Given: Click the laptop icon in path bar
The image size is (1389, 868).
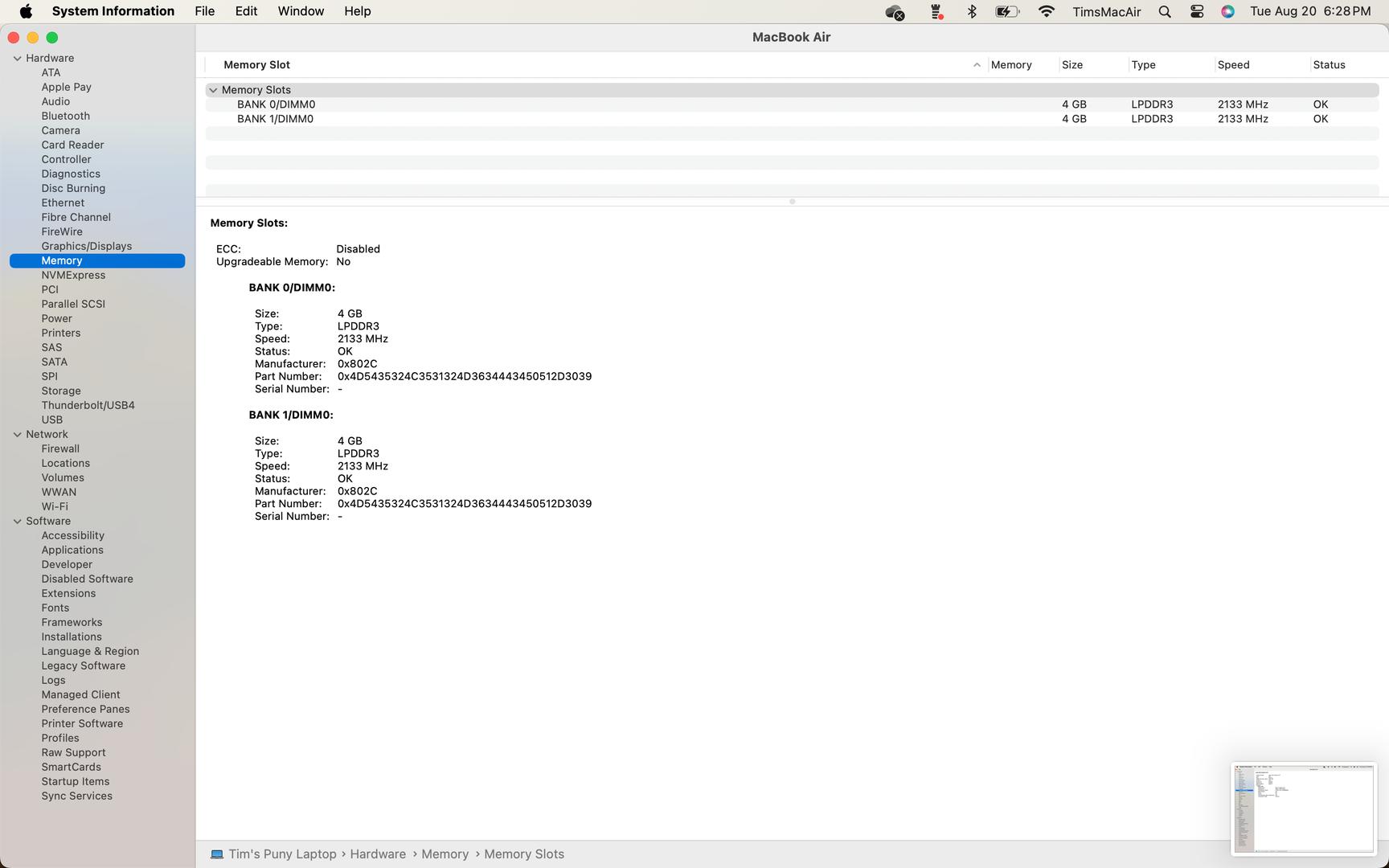Looking at the screenshot, I should click(x=217, y=854).
